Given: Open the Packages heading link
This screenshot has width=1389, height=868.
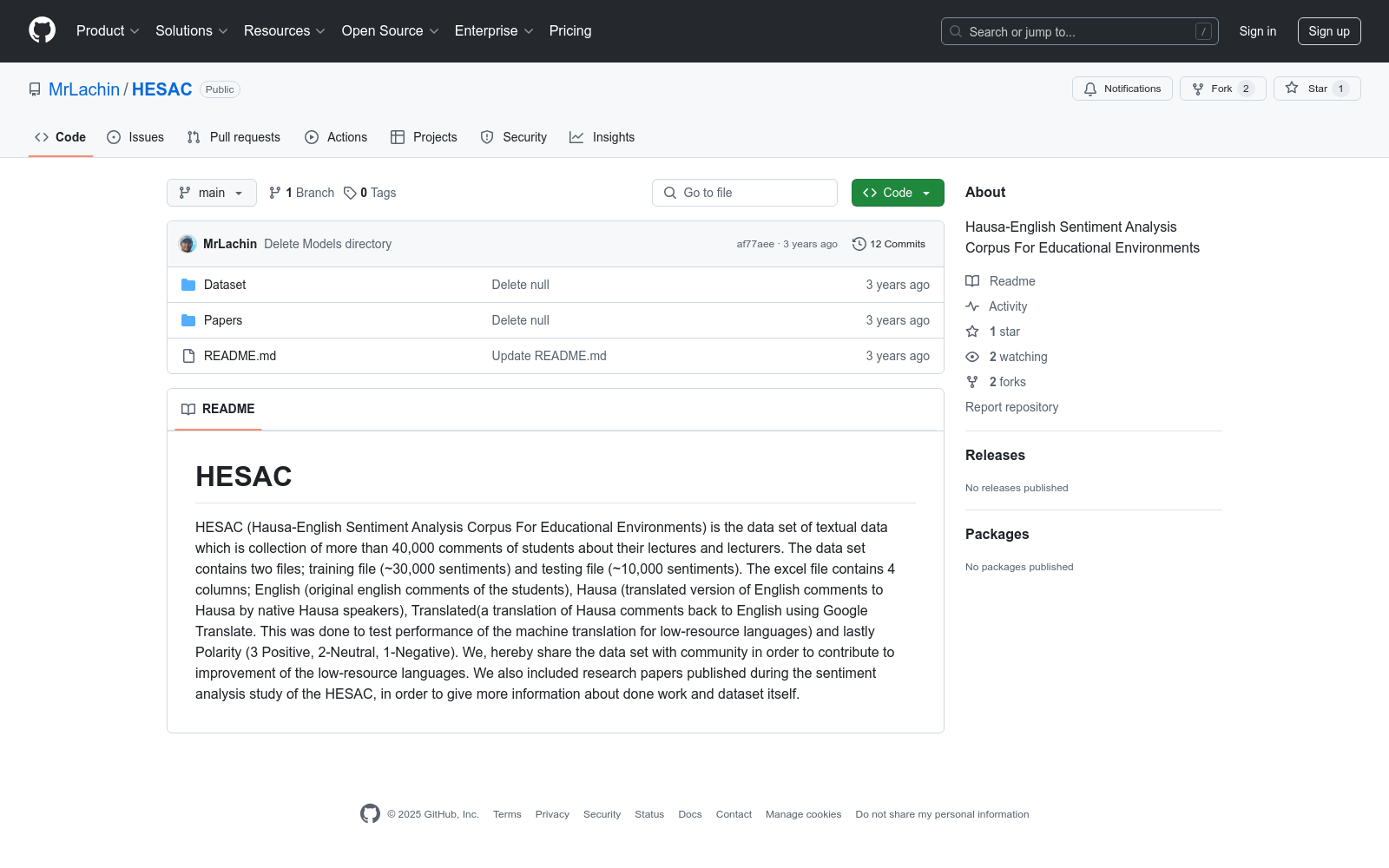Looking at the screenshot, I should pos(997,535).
